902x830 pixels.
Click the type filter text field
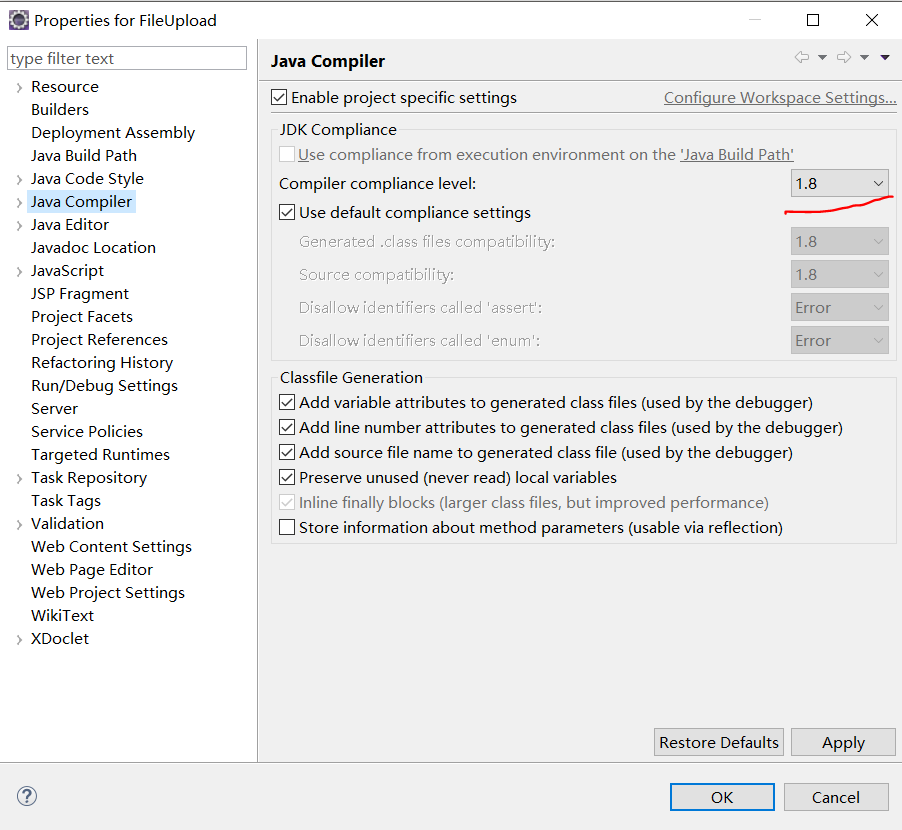[x=127, y=58]
